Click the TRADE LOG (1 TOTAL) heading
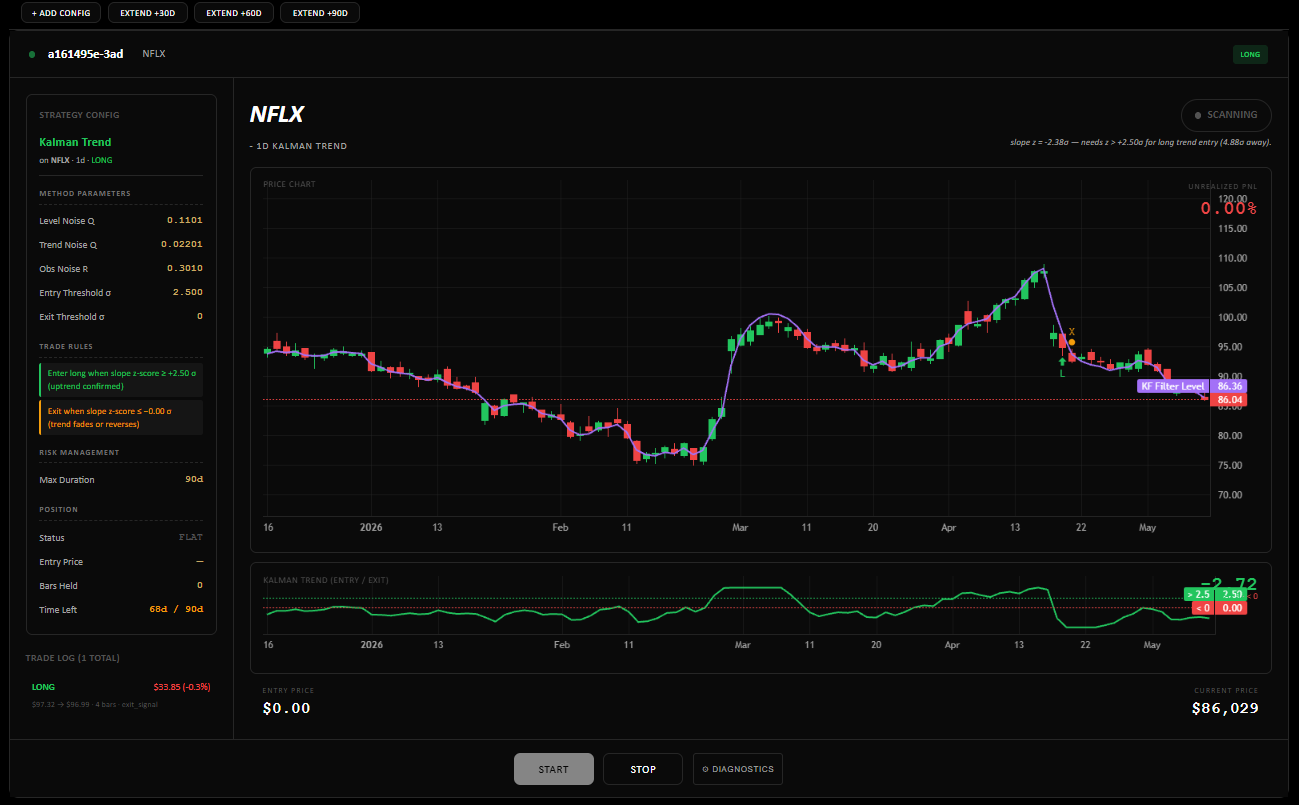 pyautogui.click(x=72, y=658)
